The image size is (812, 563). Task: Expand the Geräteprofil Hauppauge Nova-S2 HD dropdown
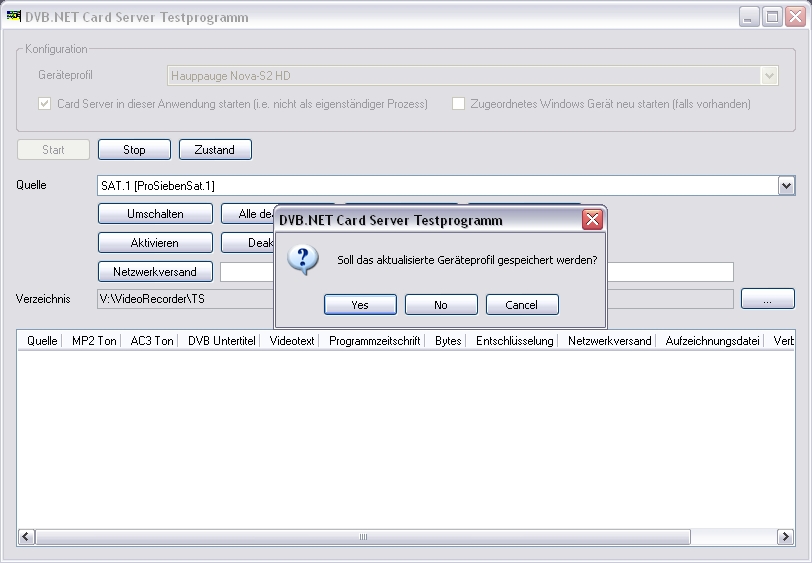tap(768, 76)
